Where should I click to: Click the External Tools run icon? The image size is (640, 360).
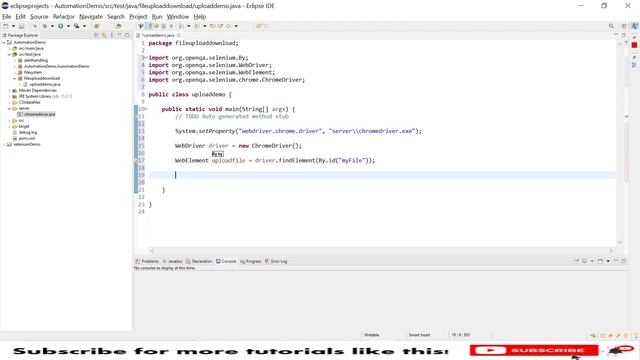point(76,26)
